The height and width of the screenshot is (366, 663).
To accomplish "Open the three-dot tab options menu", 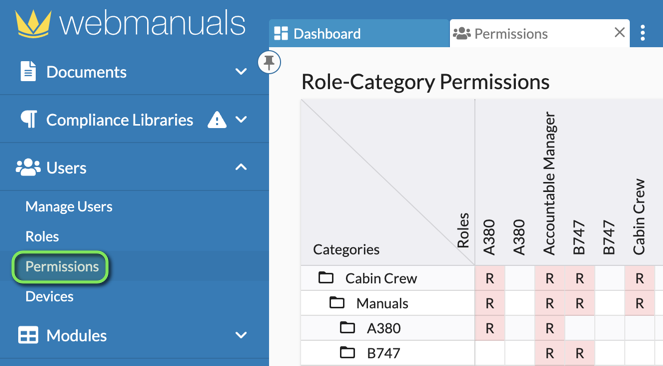I will pyautogui.click(x=643, y=33).
